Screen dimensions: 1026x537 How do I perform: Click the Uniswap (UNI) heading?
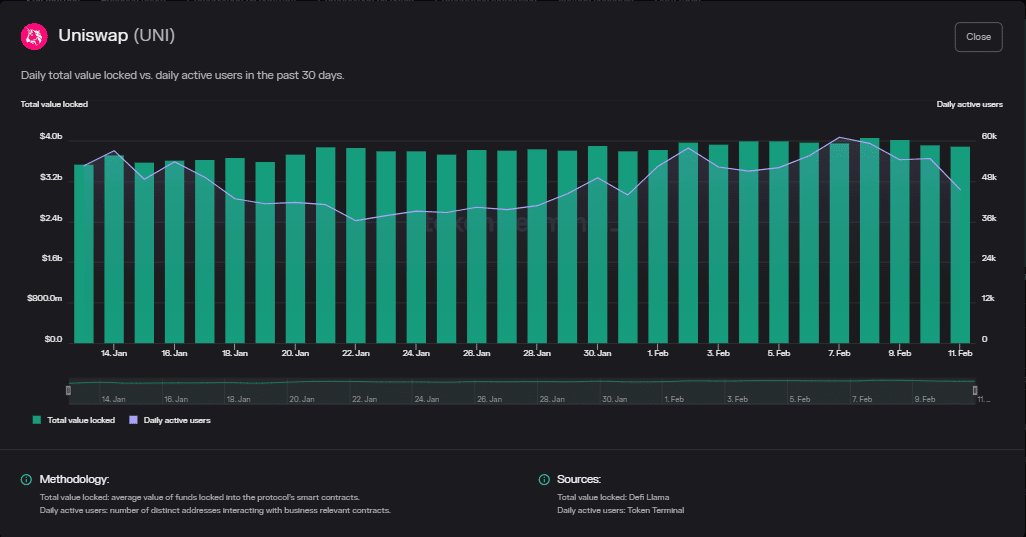[116, 35]
